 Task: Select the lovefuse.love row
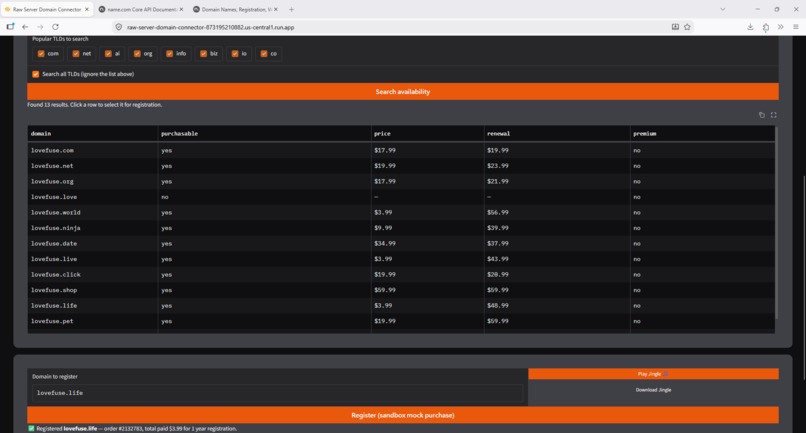(401, 197)
